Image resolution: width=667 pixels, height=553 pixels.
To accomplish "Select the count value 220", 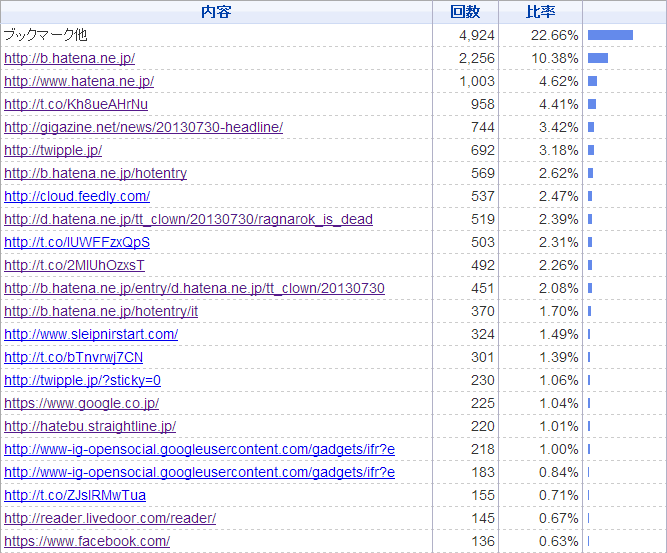I will pos(483,426).
